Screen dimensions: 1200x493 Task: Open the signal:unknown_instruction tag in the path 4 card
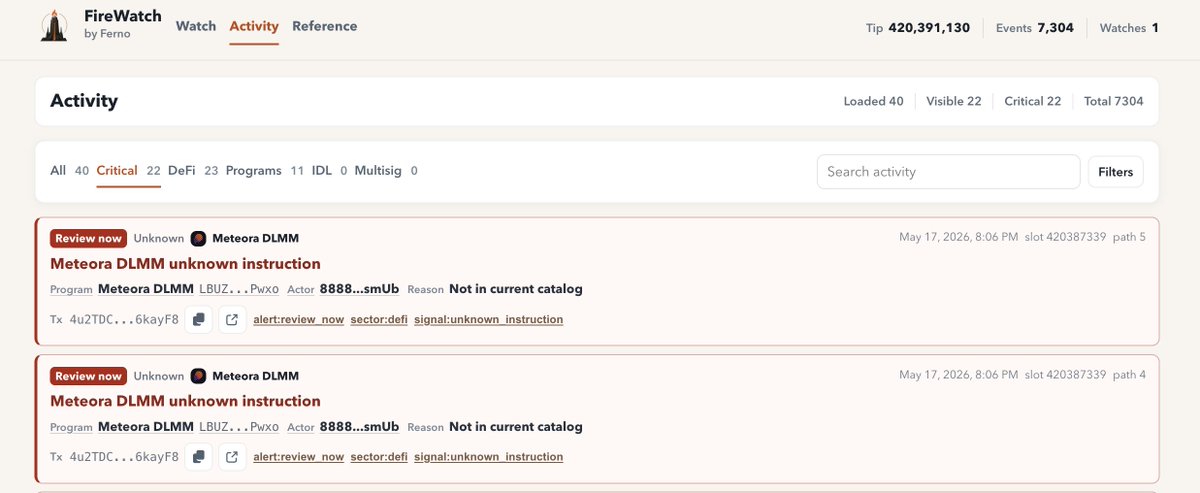489,457
